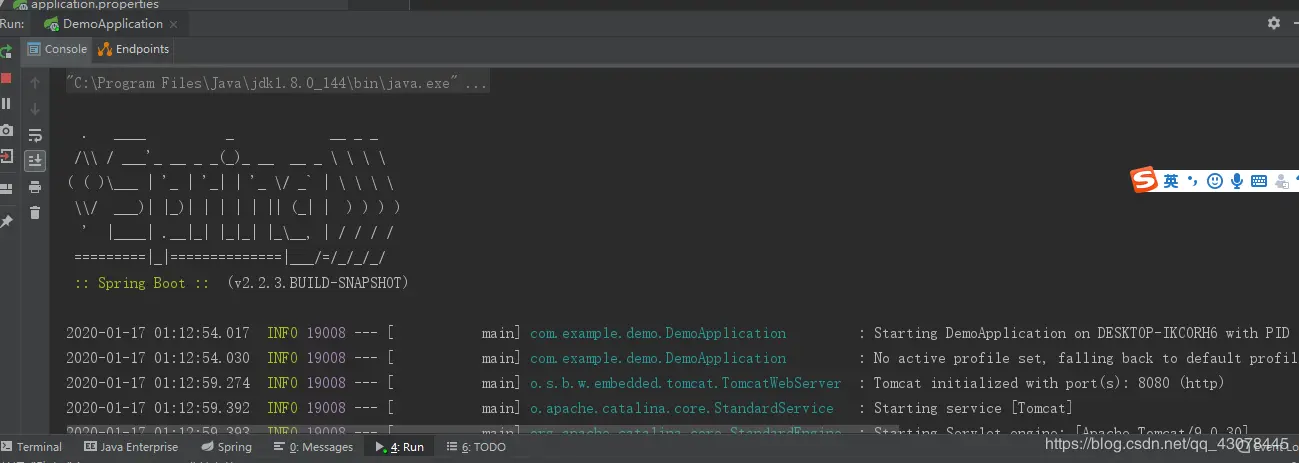Click o.apache.catalina.core.StandardService logger name
This screenshot has height=463, width=1299.
tap(682, 408)
